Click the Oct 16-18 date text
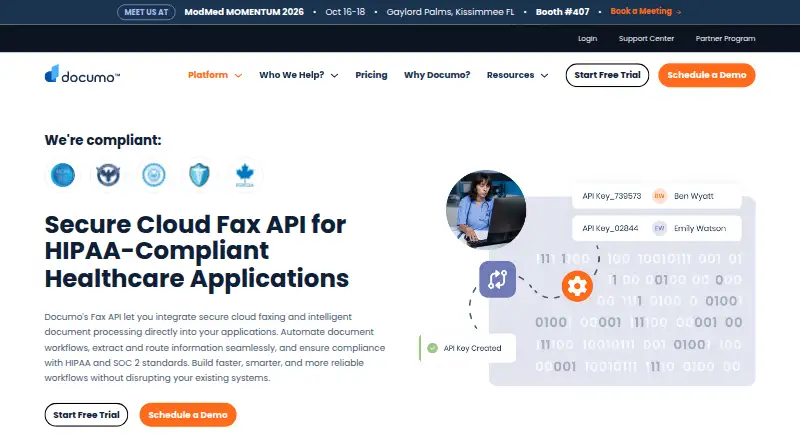 click(x=345, y=12)
